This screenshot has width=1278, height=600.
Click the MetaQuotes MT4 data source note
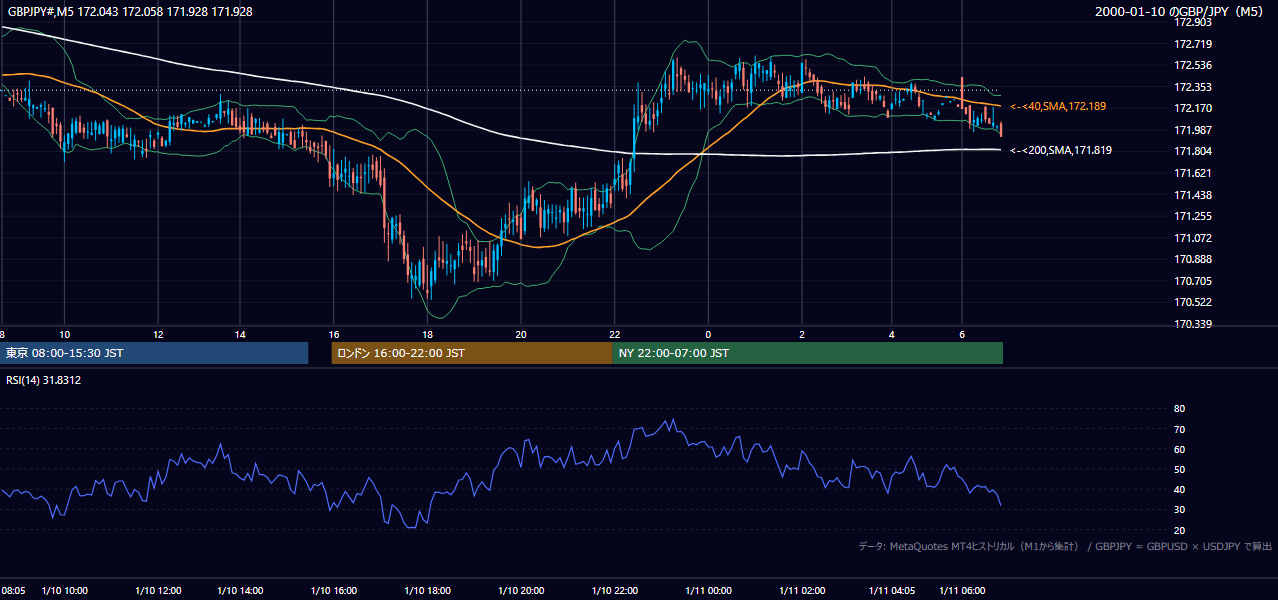pos(1065,546)
